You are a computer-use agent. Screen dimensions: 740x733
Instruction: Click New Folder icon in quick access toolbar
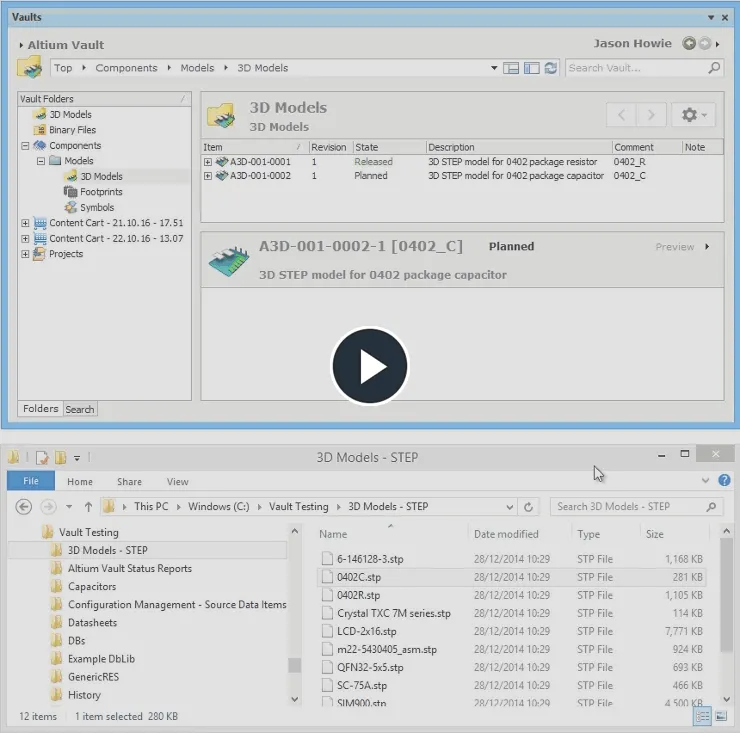point(60,457)
